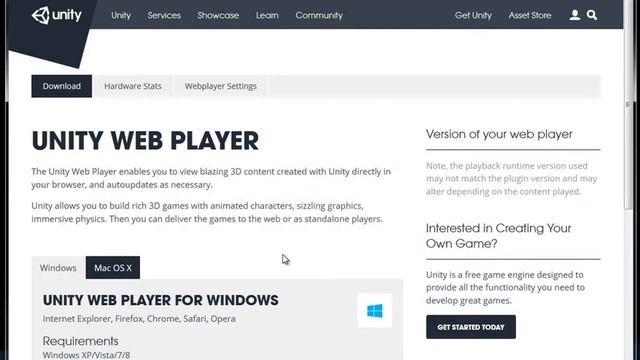Screen dimensions: 640x360
Task: Select the Windows platform tab
Action: tap(58, 268)
